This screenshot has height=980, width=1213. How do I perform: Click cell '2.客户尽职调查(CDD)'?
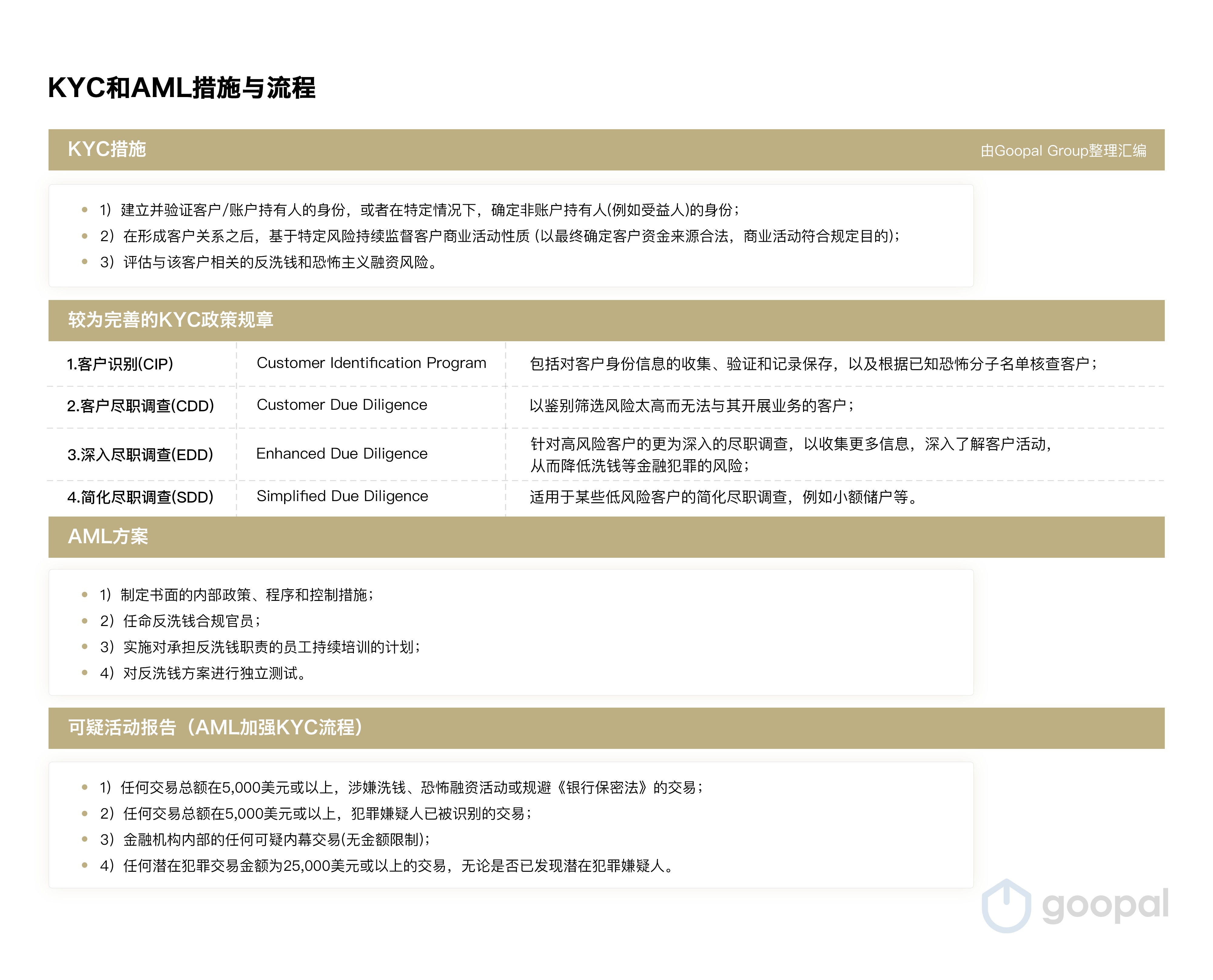140,406
